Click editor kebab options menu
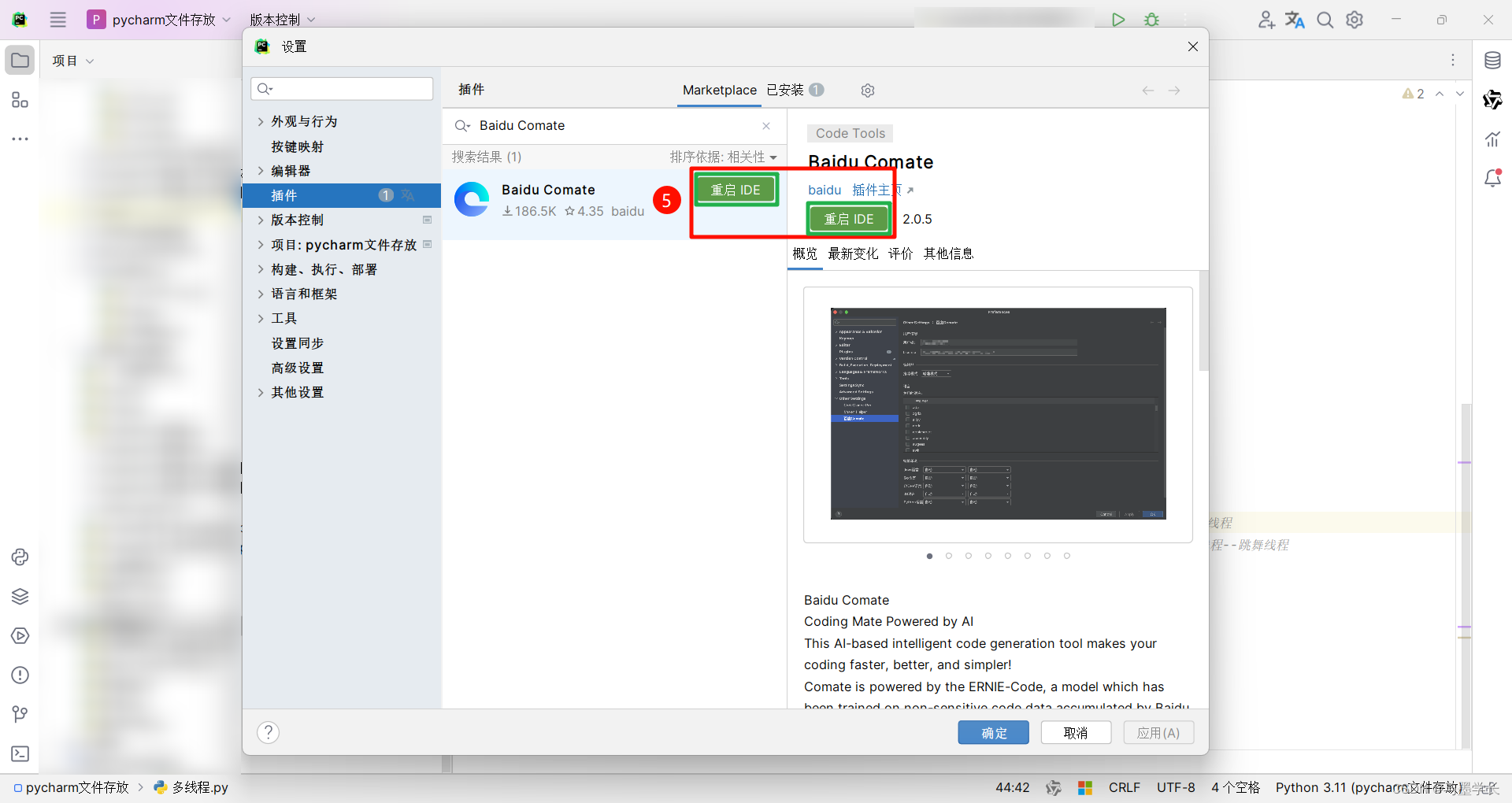Image resolution: width=1512 pixels, height=803 pixels. click(x=1453, y=61)
